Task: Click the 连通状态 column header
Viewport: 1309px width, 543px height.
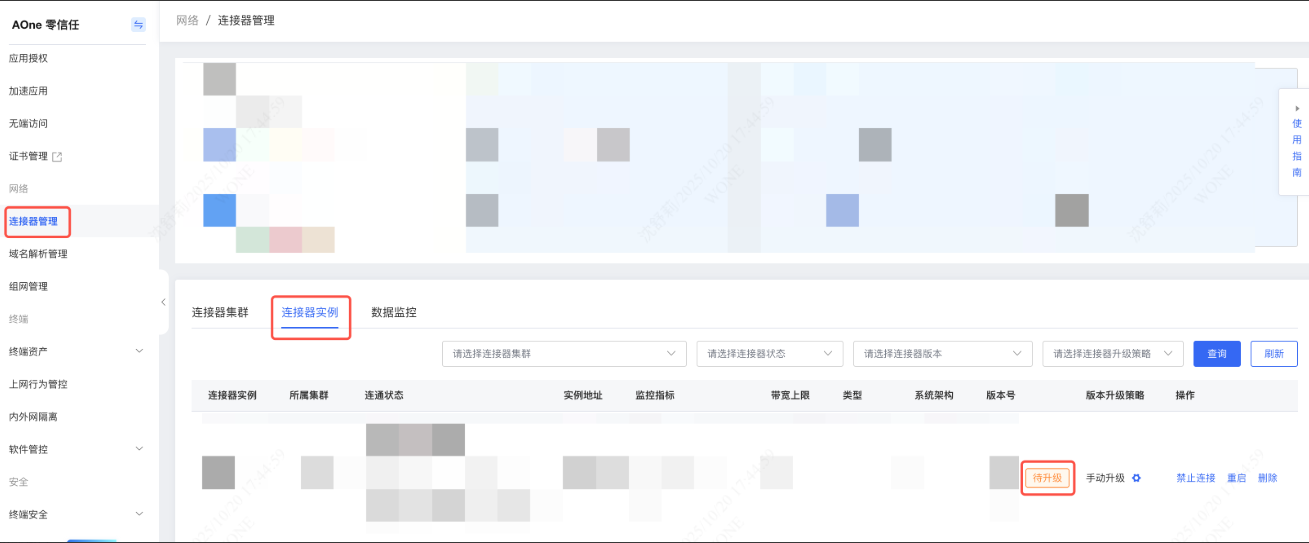Action: click(x=384, y=396)
